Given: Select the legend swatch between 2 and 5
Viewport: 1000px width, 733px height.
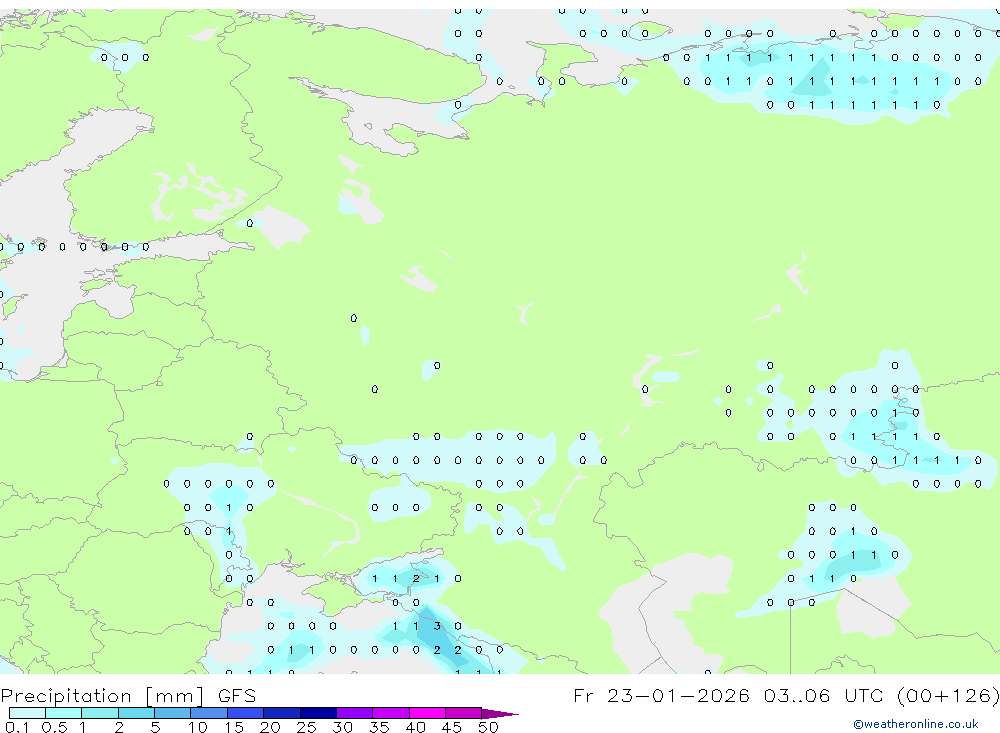Looking at the screenshot, I should 136,713.
